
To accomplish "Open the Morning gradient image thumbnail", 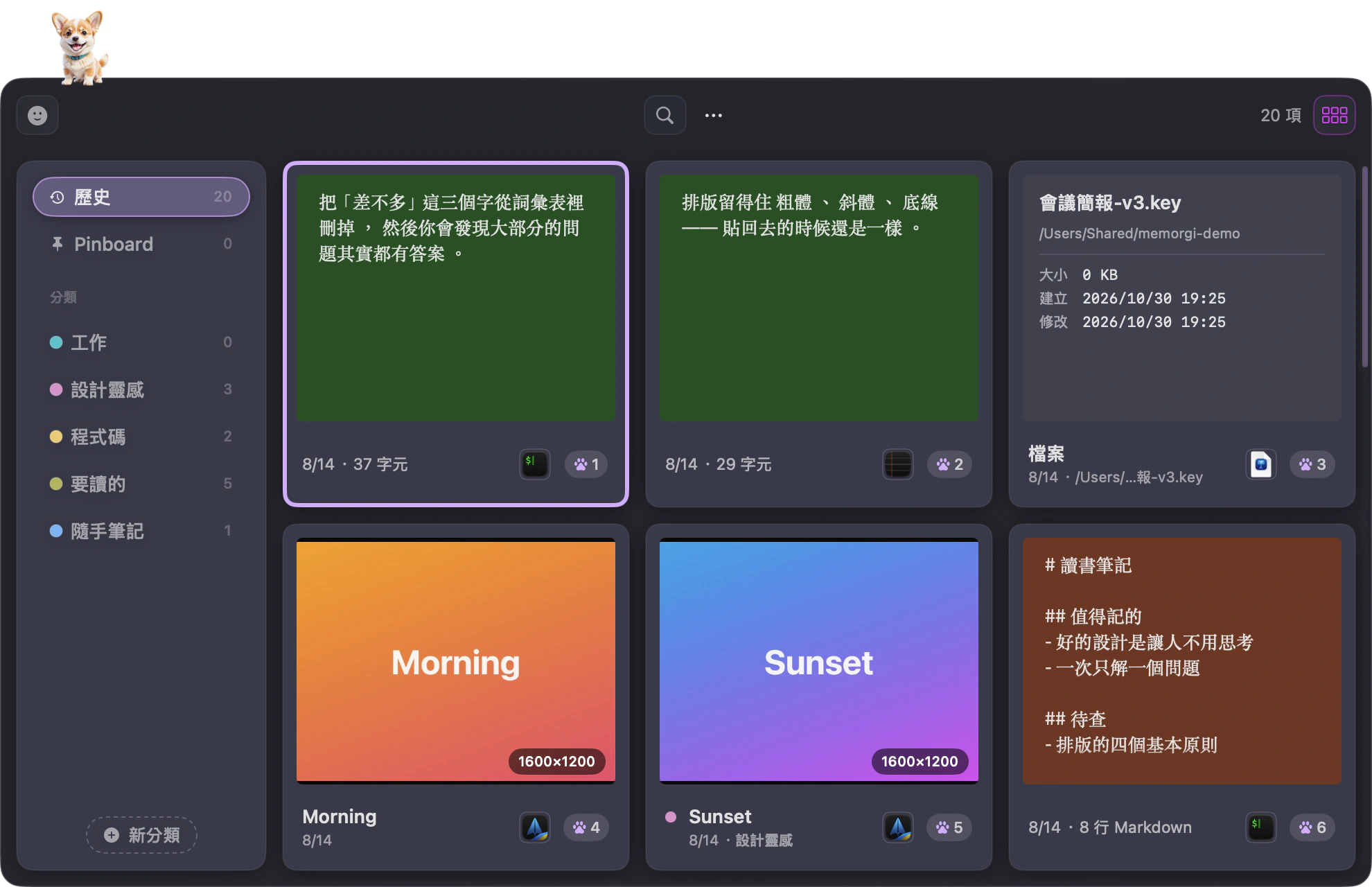I will tap(456, 661).
